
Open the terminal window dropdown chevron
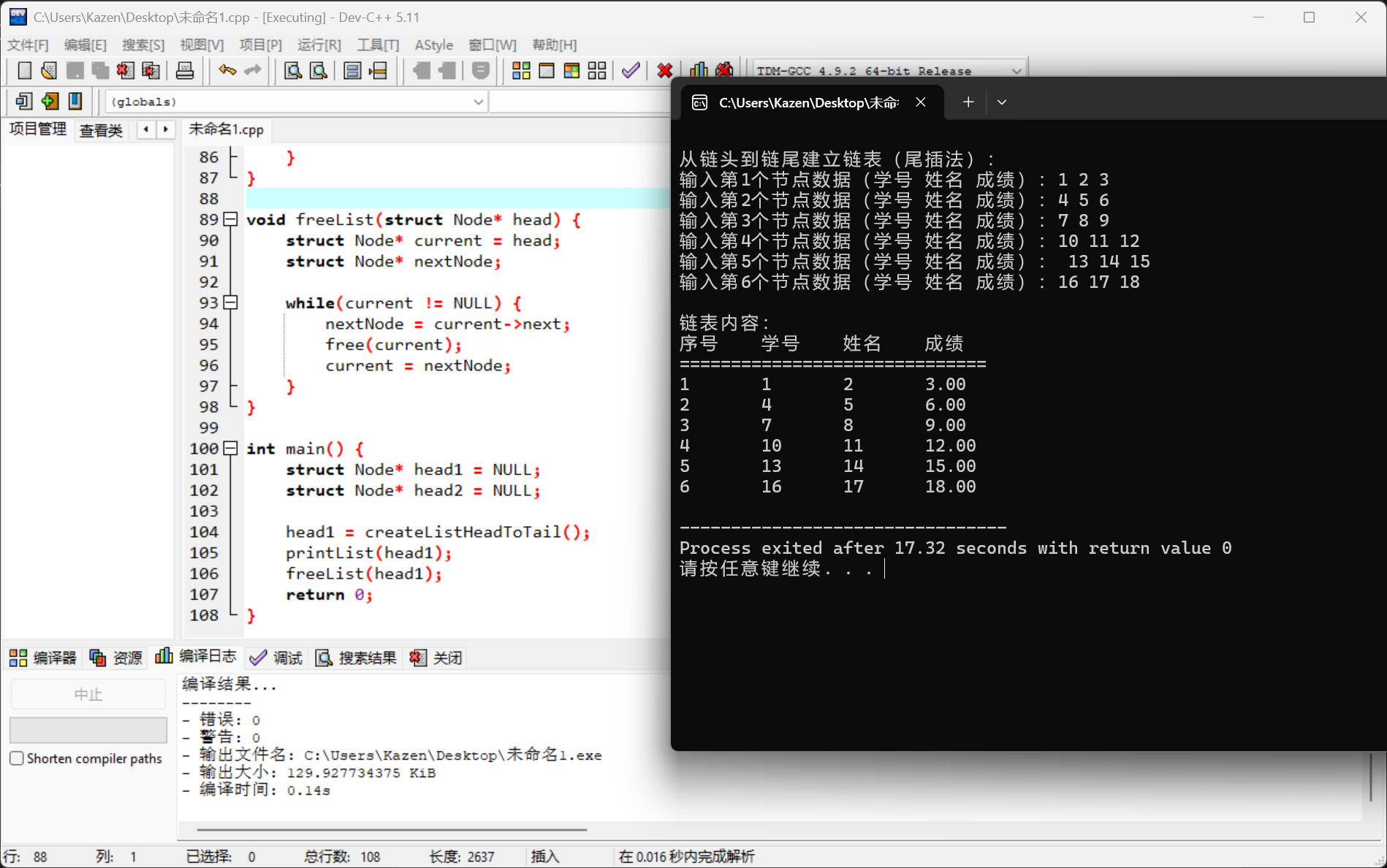[x=1001, y=102]
